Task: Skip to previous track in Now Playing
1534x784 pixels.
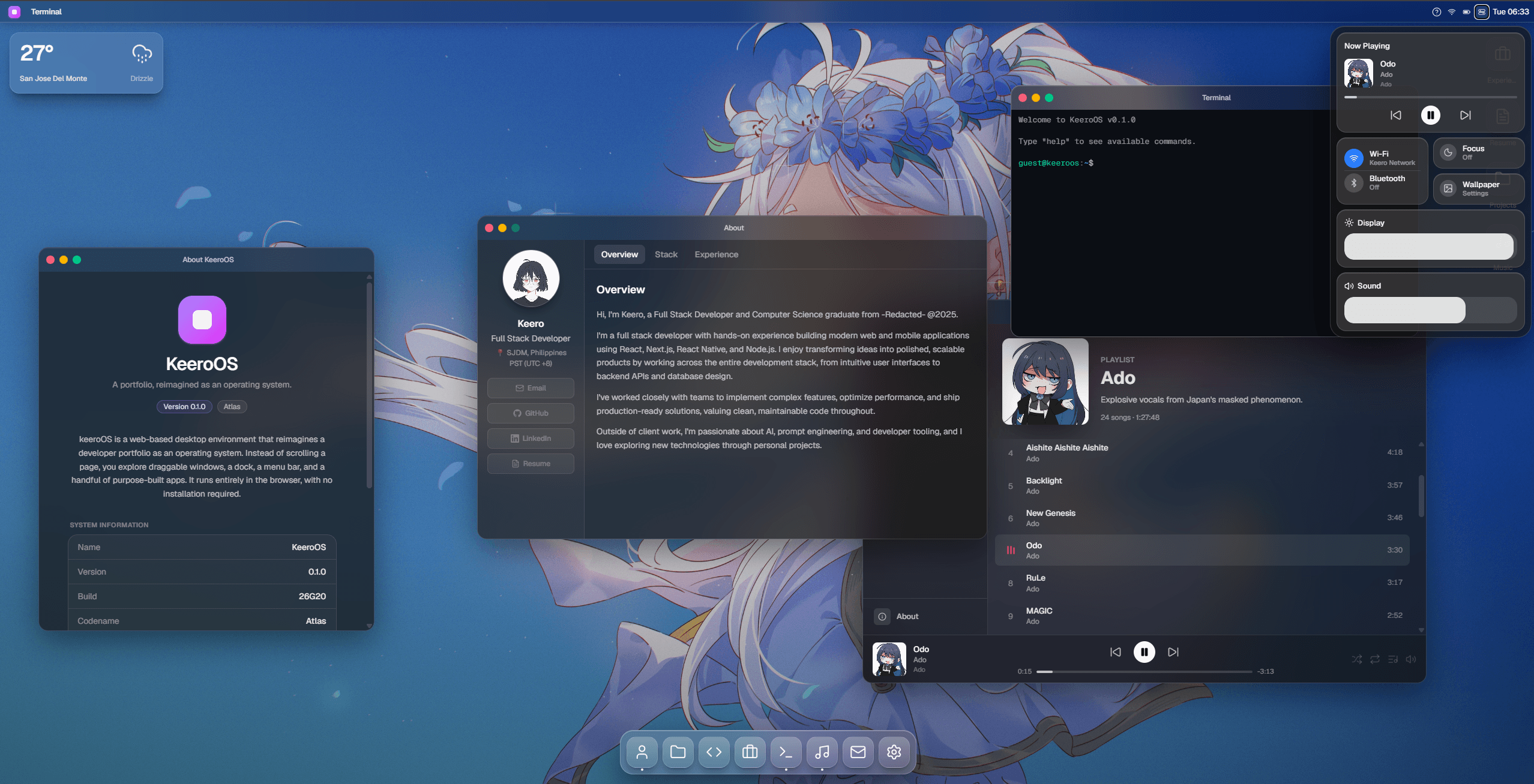Action: [1395, 115]
